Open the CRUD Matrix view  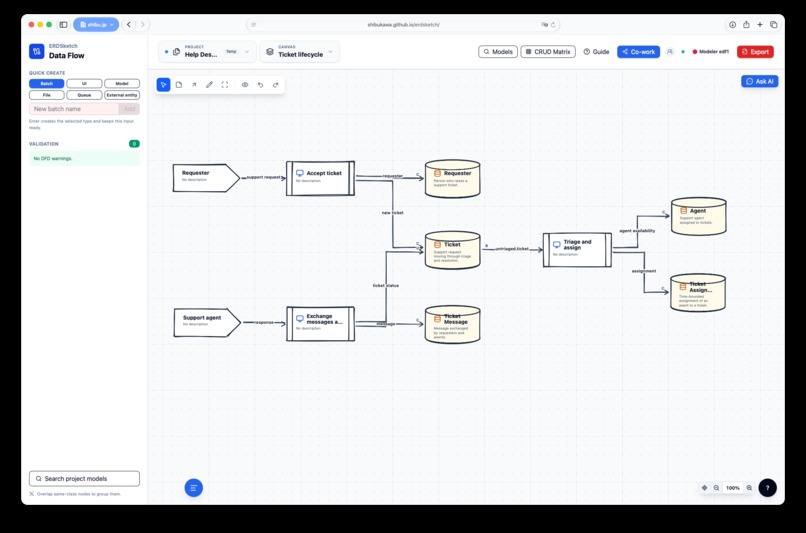click(548, 51)
